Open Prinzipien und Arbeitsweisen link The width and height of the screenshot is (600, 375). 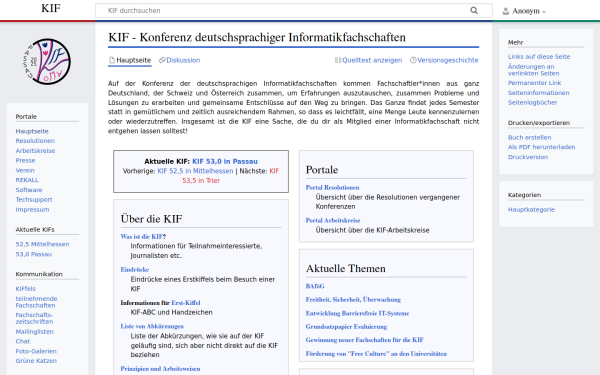(x=160, y=368)
